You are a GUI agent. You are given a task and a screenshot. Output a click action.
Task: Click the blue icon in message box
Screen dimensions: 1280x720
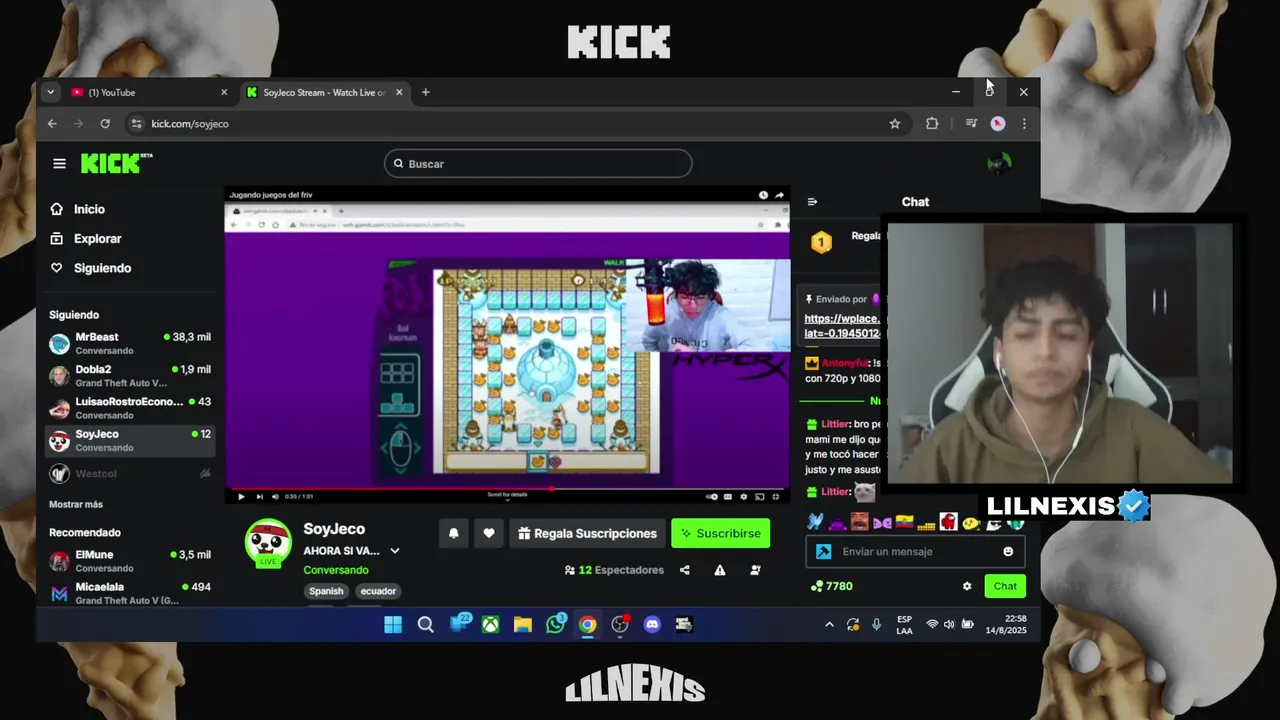tap(823, 552)
